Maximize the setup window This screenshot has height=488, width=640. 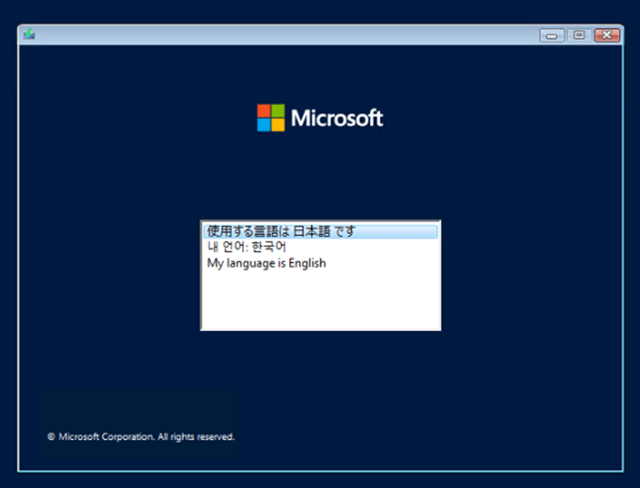pyautogui.click(x=579, y=35)
